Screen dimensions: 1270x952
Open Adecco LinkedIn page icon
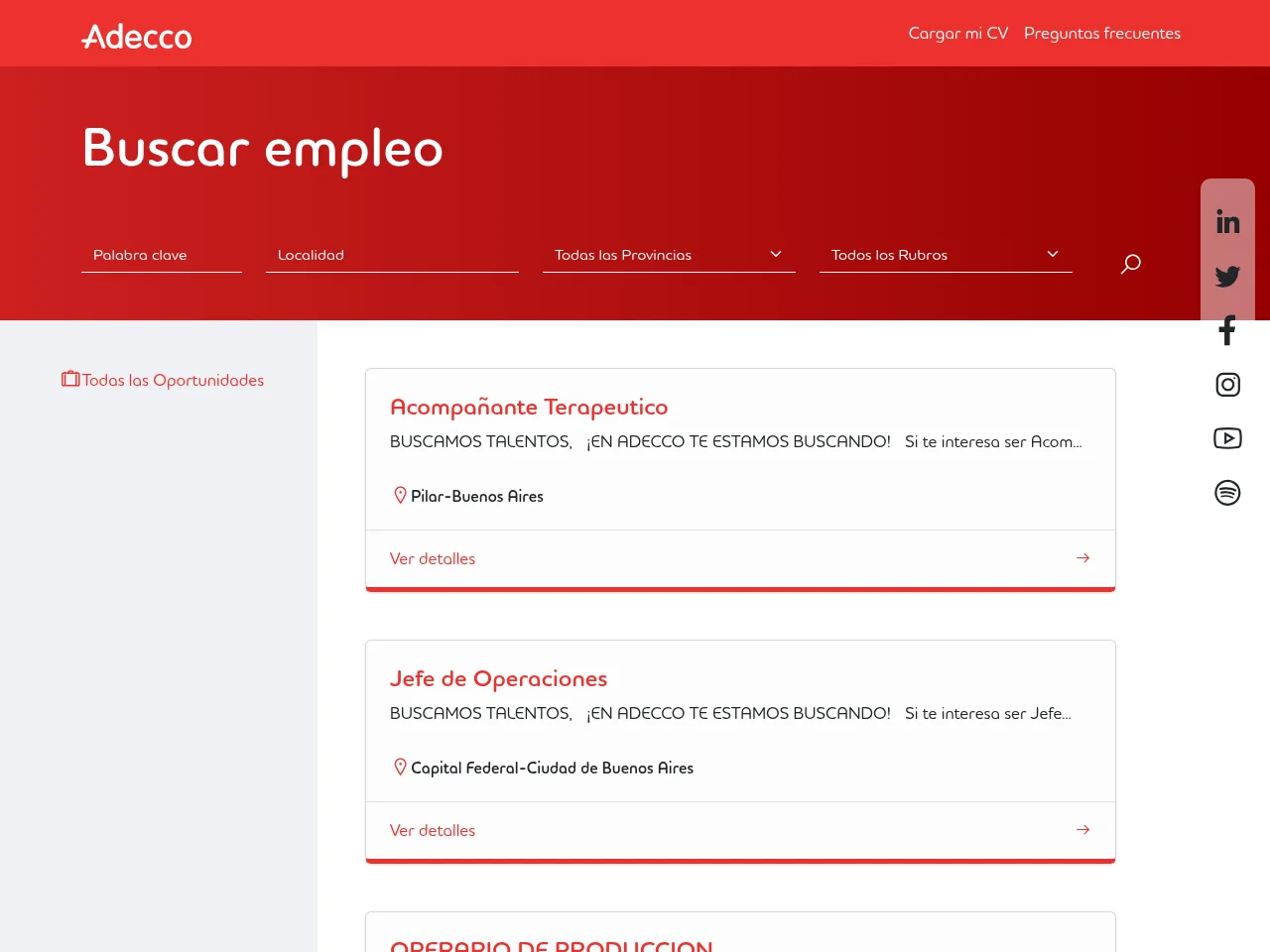point(1227,222)
